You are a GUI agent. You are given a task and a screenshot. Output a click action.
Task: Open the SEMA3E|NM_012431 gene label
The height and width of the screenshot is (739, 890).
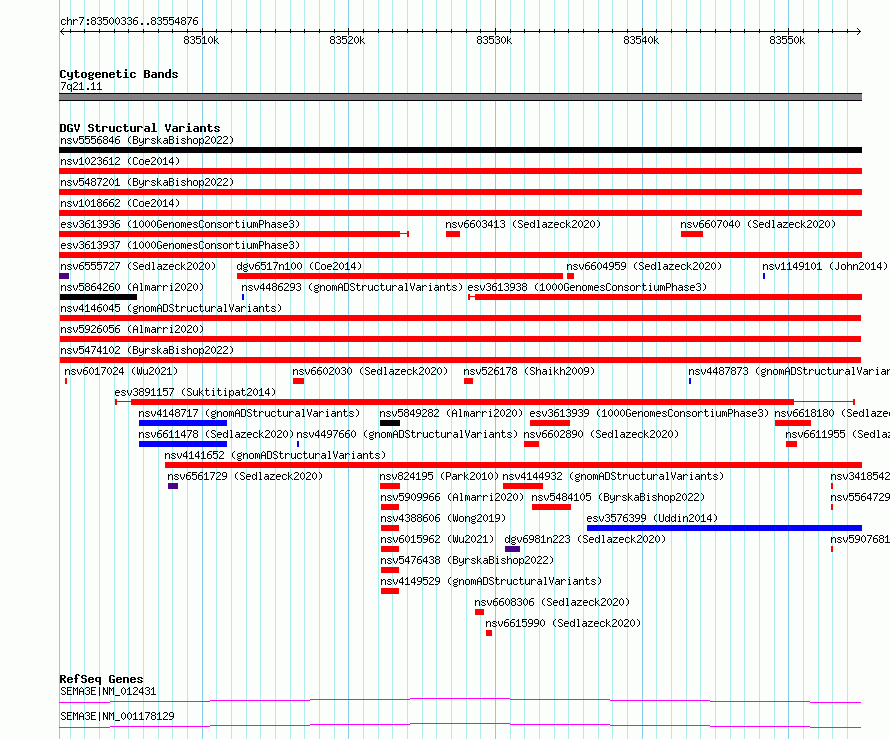[108, 691]
